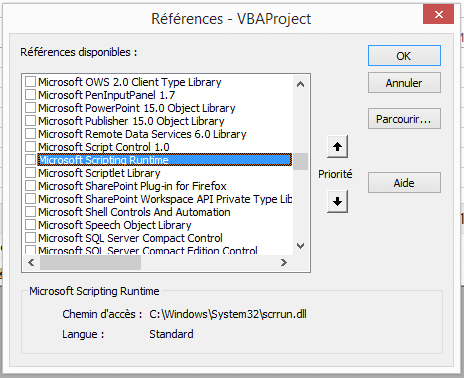This screenshot has width=464, height=378.
Task: Select Microsoft OWS 2.0 Client Type Library text
Action: [x=130, y=82]
